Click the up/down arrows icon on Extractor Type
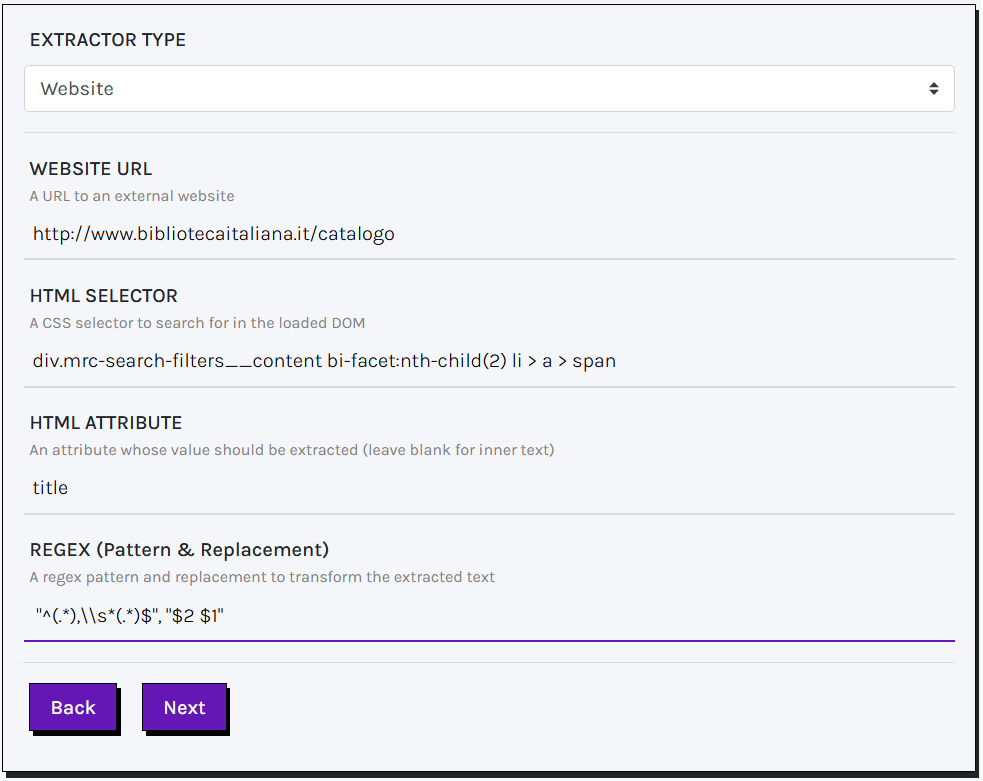983x781 pixels. 934,88
